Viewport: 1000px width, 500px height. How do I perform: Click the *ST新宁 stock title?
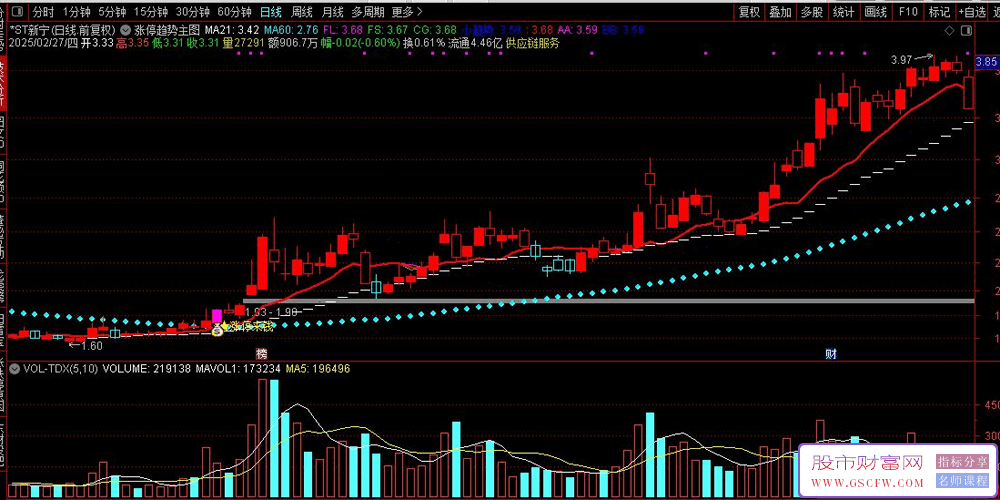point(27,29)
